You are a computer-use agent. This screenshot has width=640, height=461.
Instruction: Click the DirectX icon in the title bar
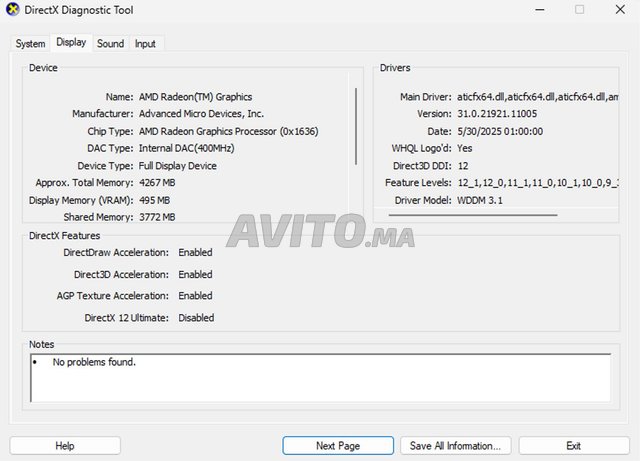pyautogui.click(x=12, y=10)
